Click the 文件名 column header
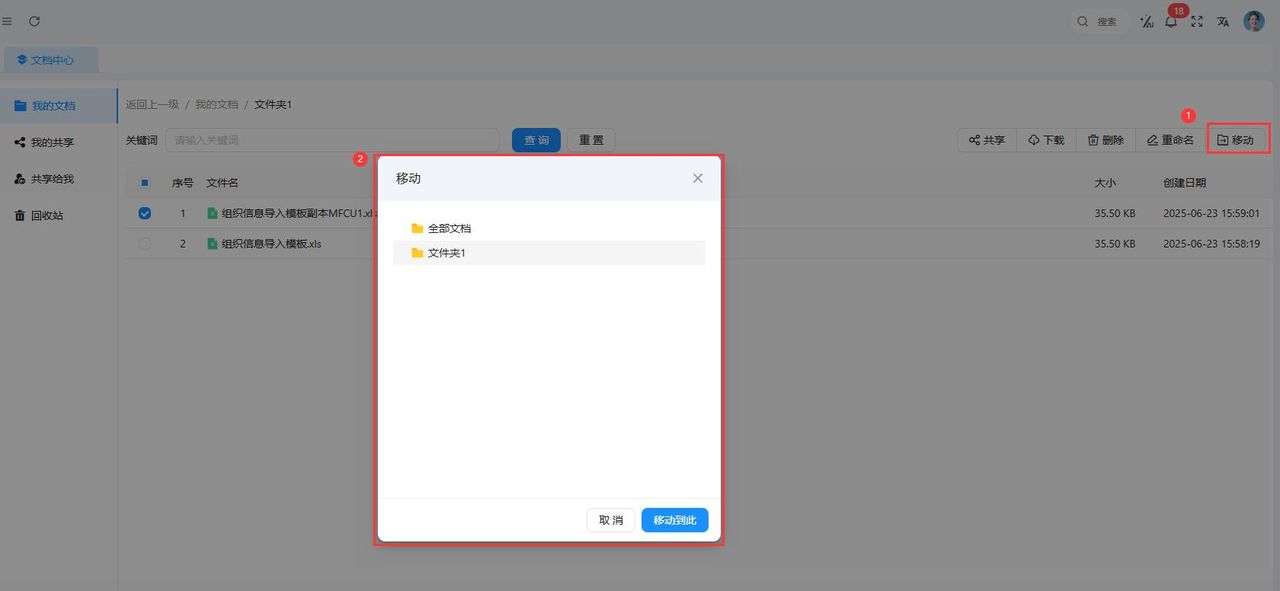 [222, 183]
